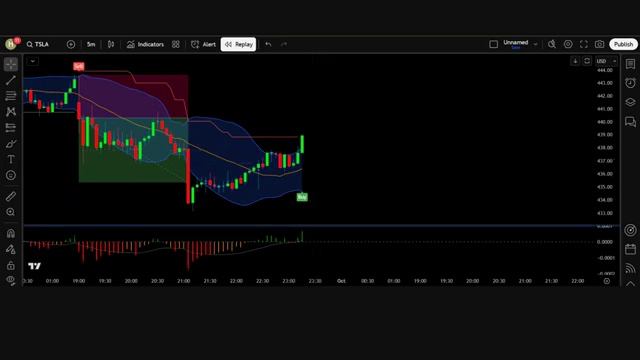Collapse the indicator legend chevron
The width and height of the screenshot is (640, 360).
33,61
